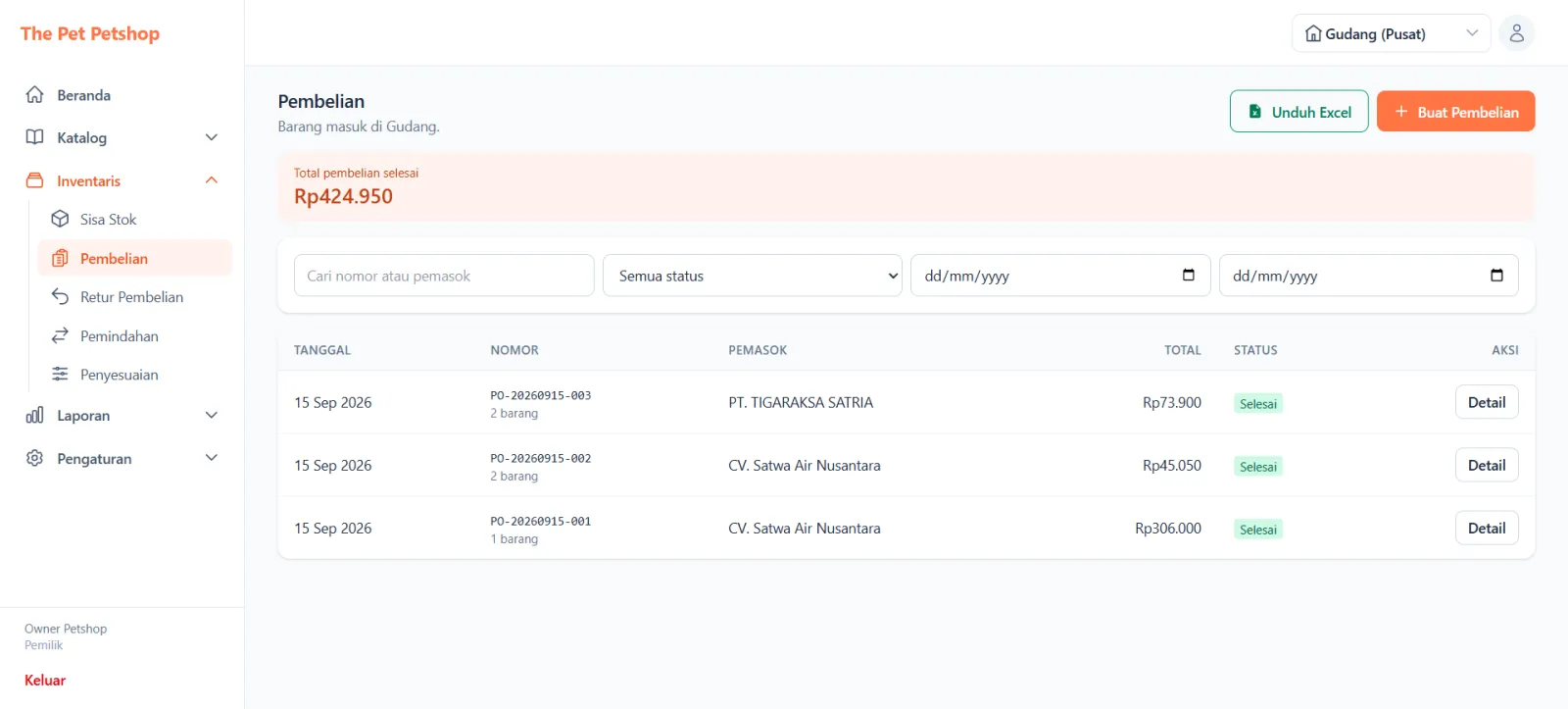Click the Beranda home icon
This screenshot has height=709, width=1568.
tap(35, 95)
